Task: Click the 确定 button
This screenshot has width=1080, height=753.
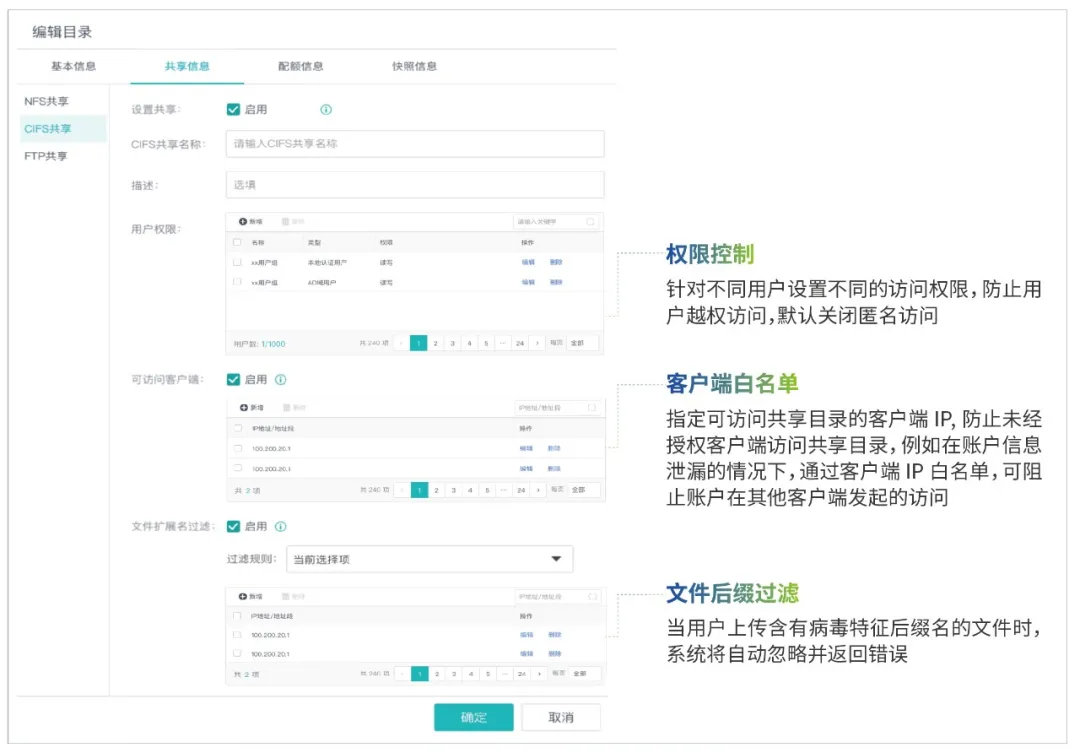Action: pos(473,717)
